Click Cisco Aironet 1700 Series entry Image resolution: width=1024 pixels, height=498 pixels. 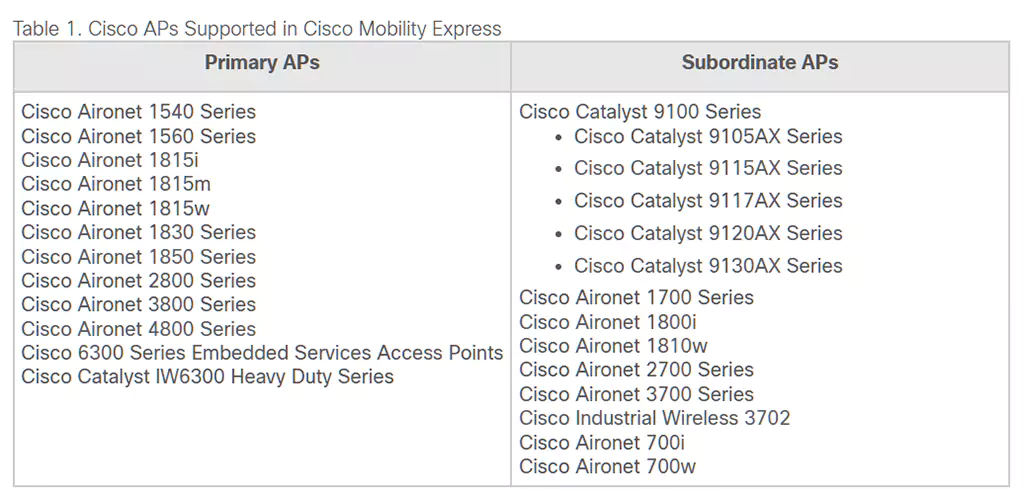click(x=636, y=297)
